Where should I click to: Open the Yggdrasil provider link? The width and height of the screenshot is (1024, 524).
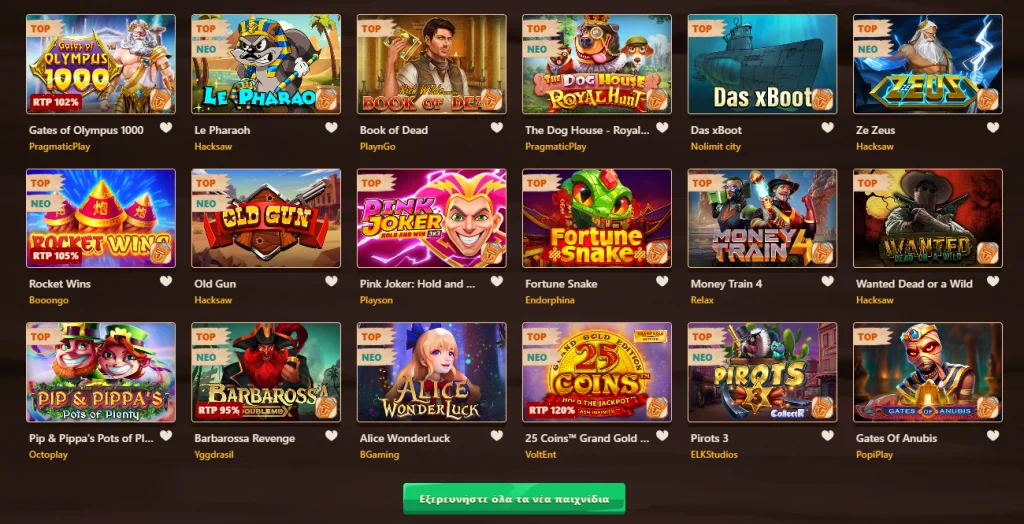(x=214, y=454)
